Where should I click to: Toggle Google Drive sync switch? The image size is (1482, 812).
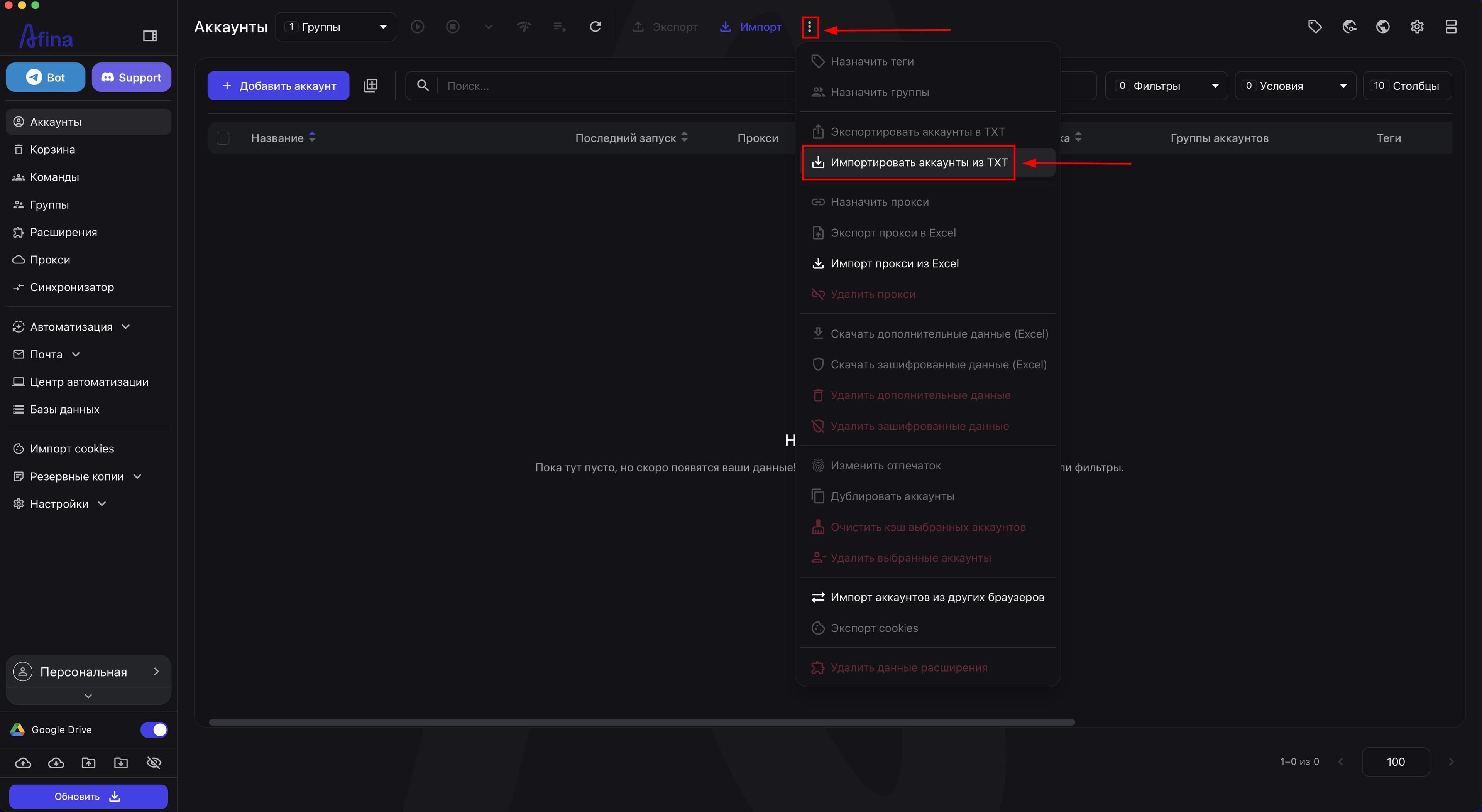pyautogui.click(x=154, y=730)
